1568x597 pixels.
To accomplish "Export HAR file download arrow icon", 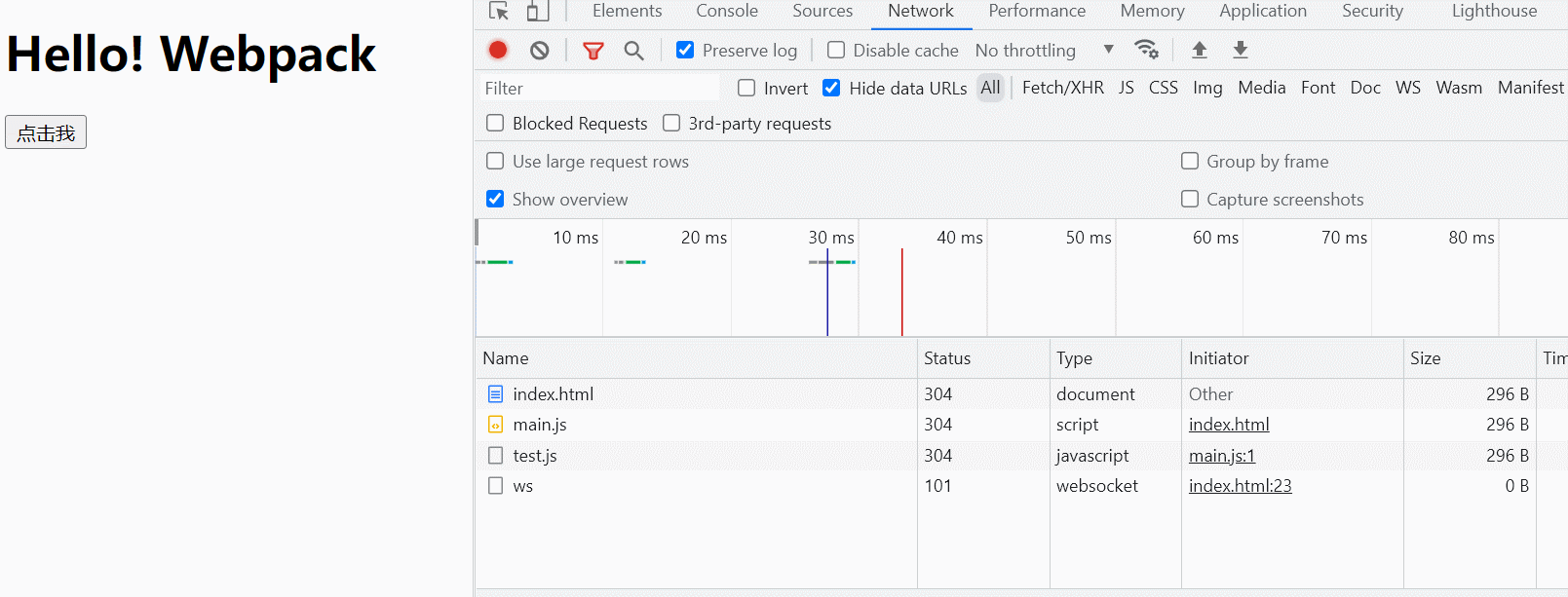I will (x=1241, y=50).
